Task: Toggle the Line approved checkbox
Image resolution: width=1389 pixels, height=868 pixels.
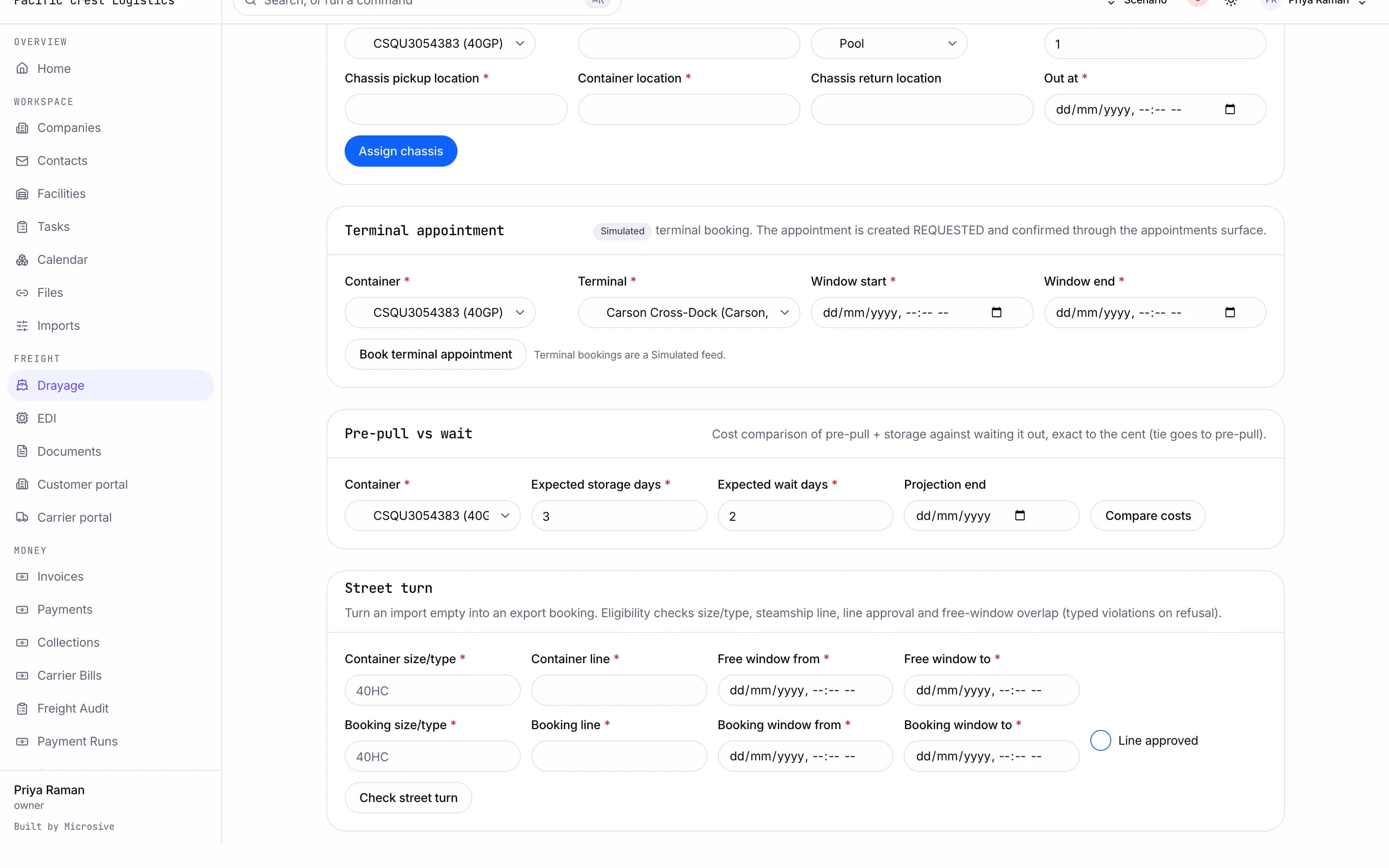Action: point(1100,740)
